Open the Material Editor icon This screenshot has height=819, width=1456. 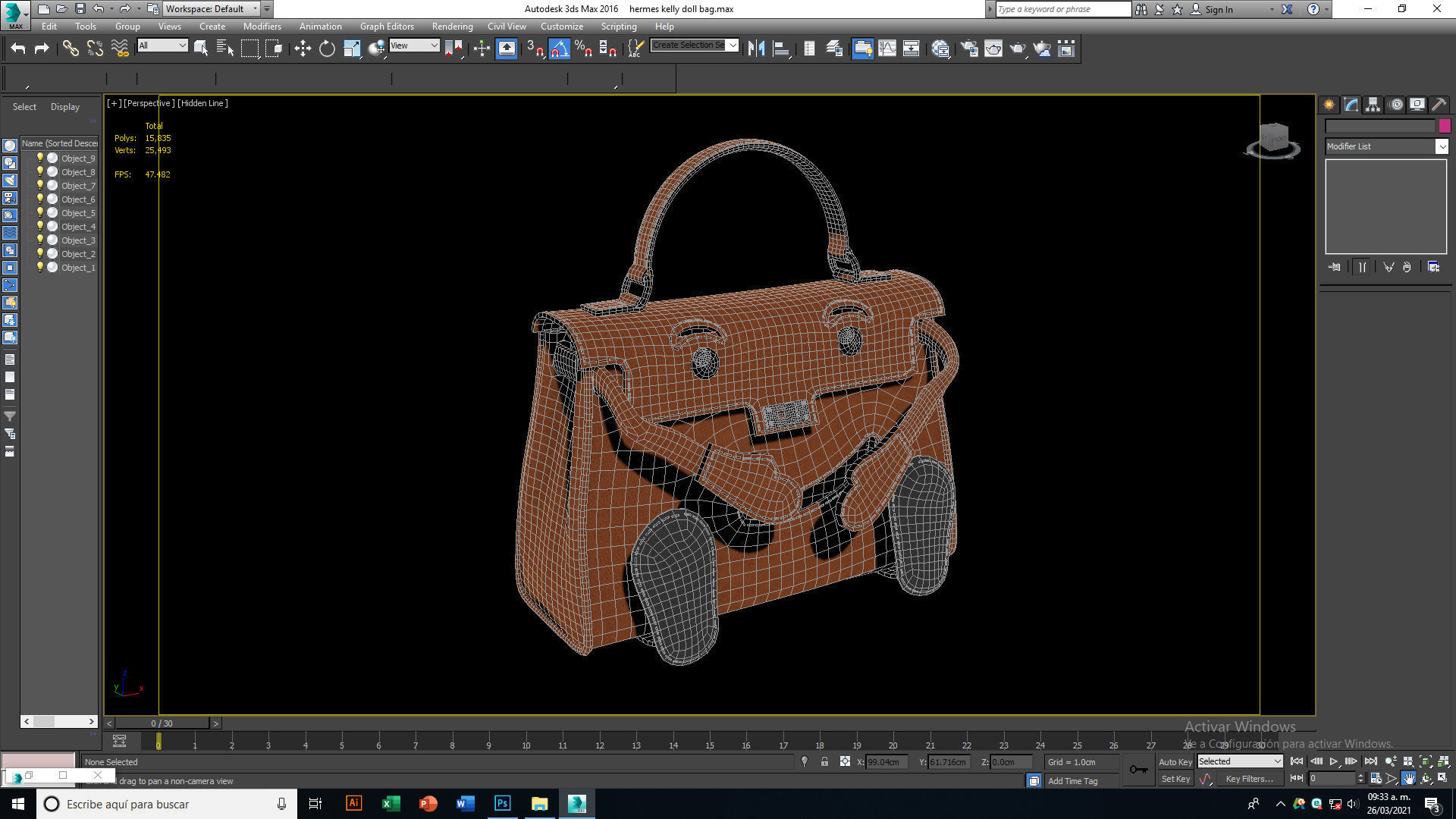coord(941,49)
